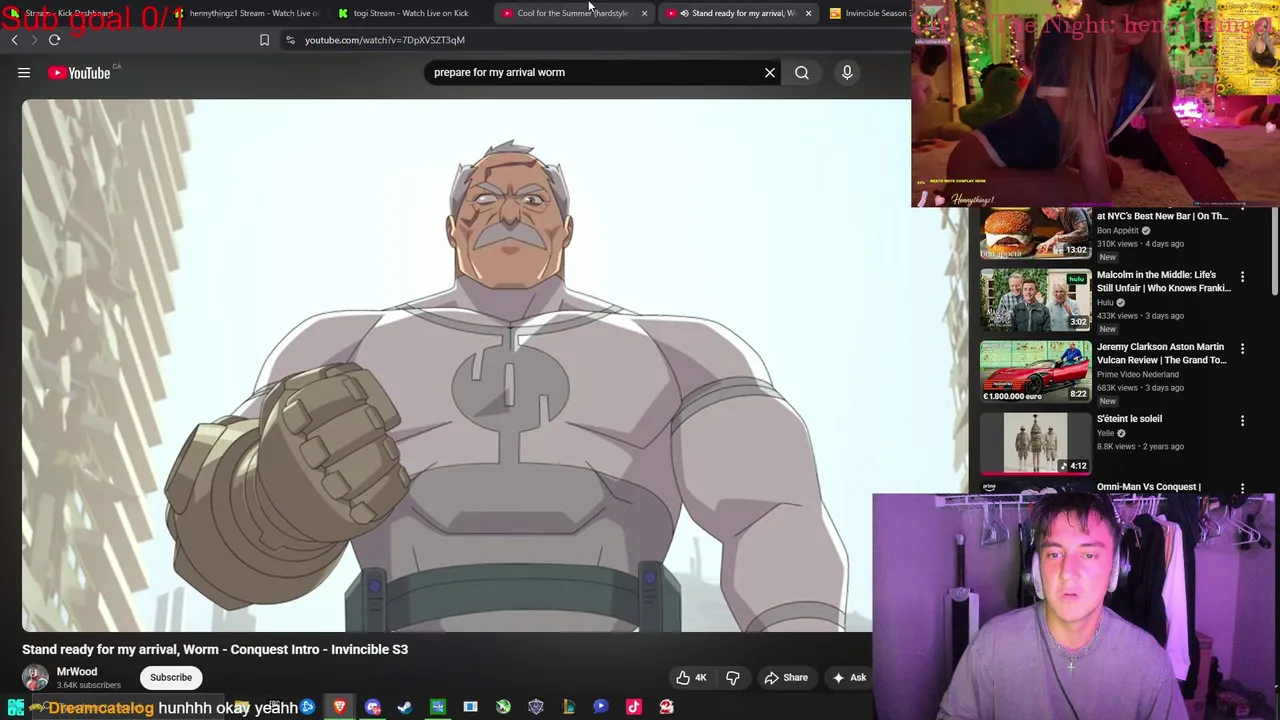The image size is (1280, 720).
Task: Mute the 'Stand ready for my arrival' tab audio
Action: pos(684,13)
